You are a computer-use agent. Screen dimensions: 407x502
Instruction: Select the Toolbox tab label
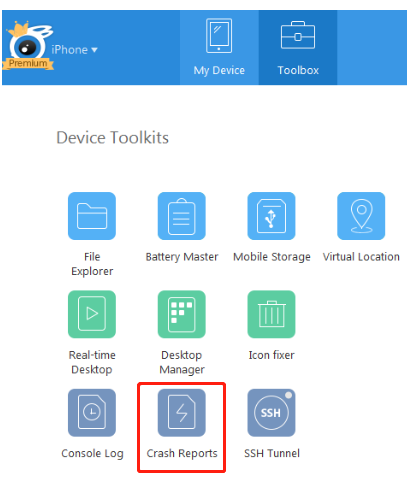click(298, 70)
